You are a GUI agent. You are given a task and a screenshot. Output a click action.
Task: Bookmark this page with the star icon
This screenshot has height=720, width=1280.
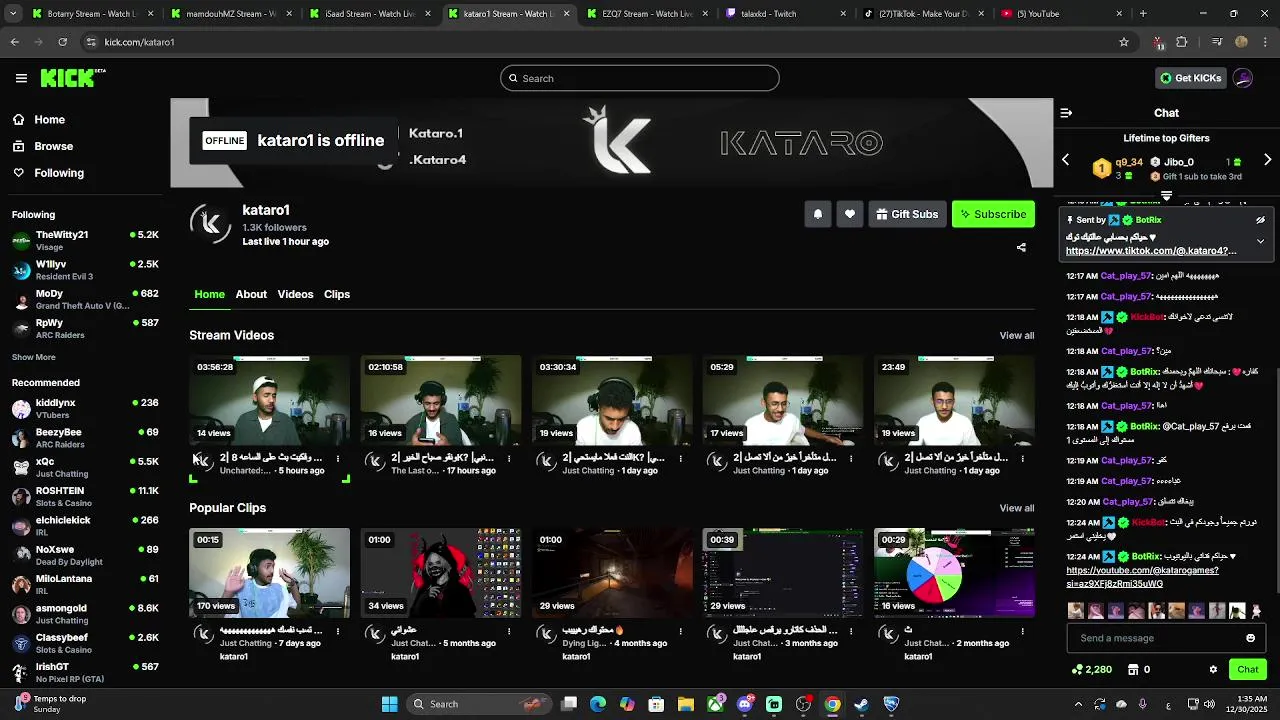click(1124, 42)
